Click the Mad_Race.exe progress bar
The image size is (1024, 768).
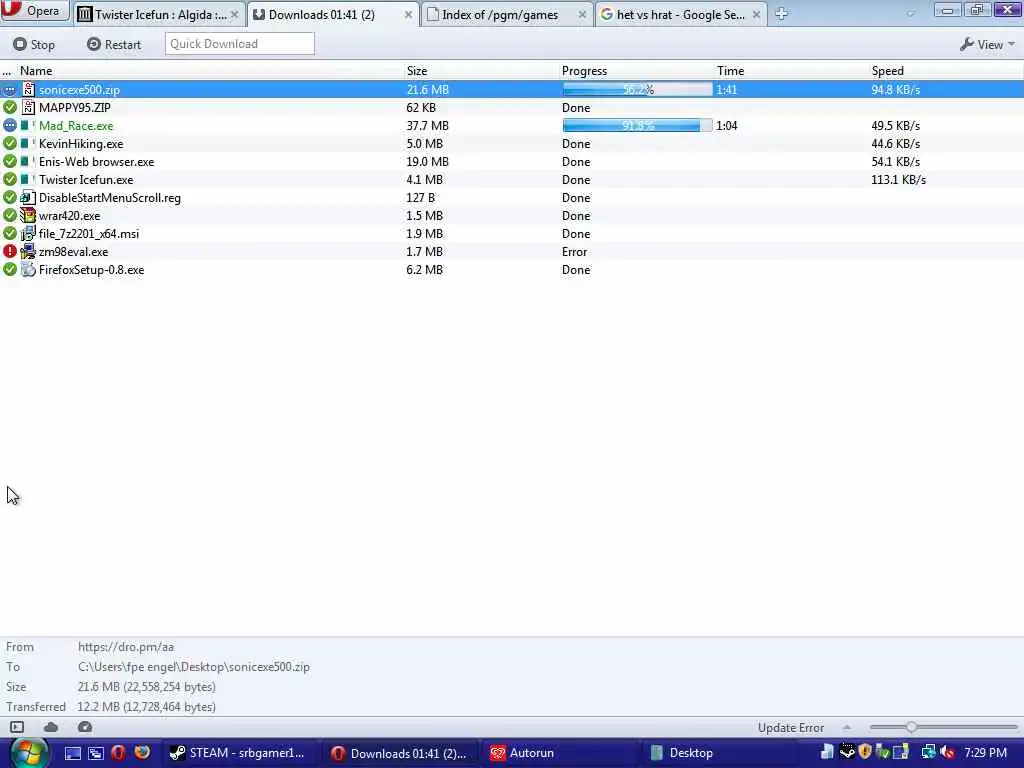[x=637, y=125]
